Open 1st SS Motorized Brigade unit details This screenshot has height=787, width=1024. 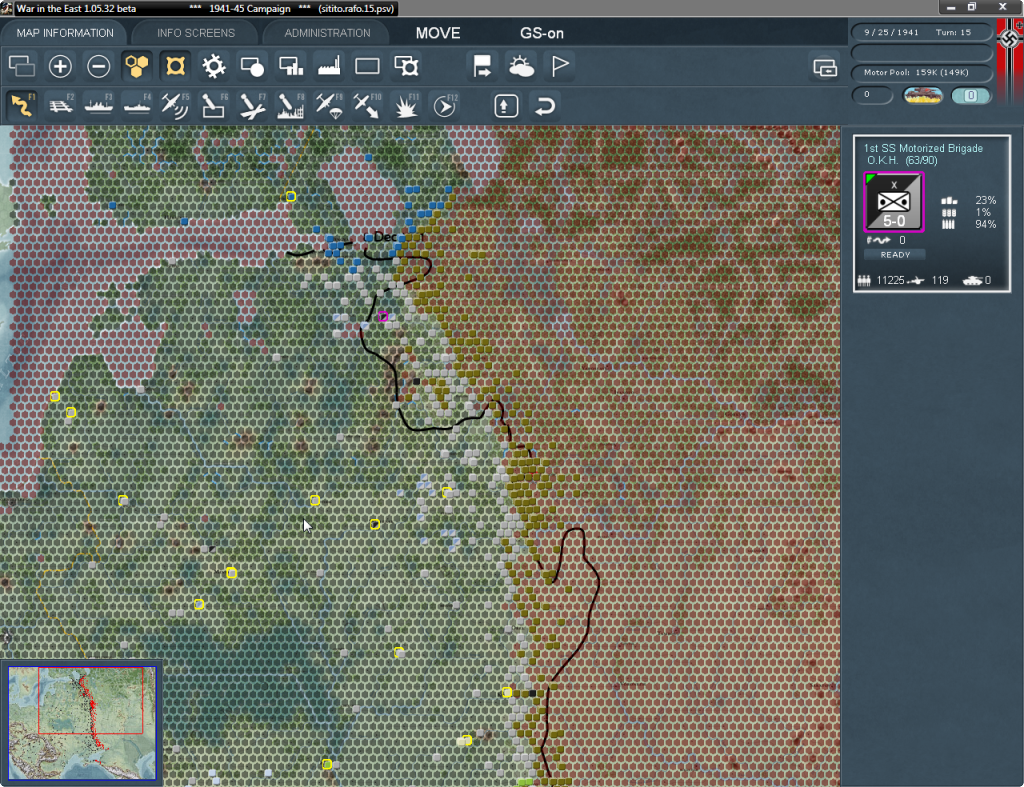tap(923, 148)
